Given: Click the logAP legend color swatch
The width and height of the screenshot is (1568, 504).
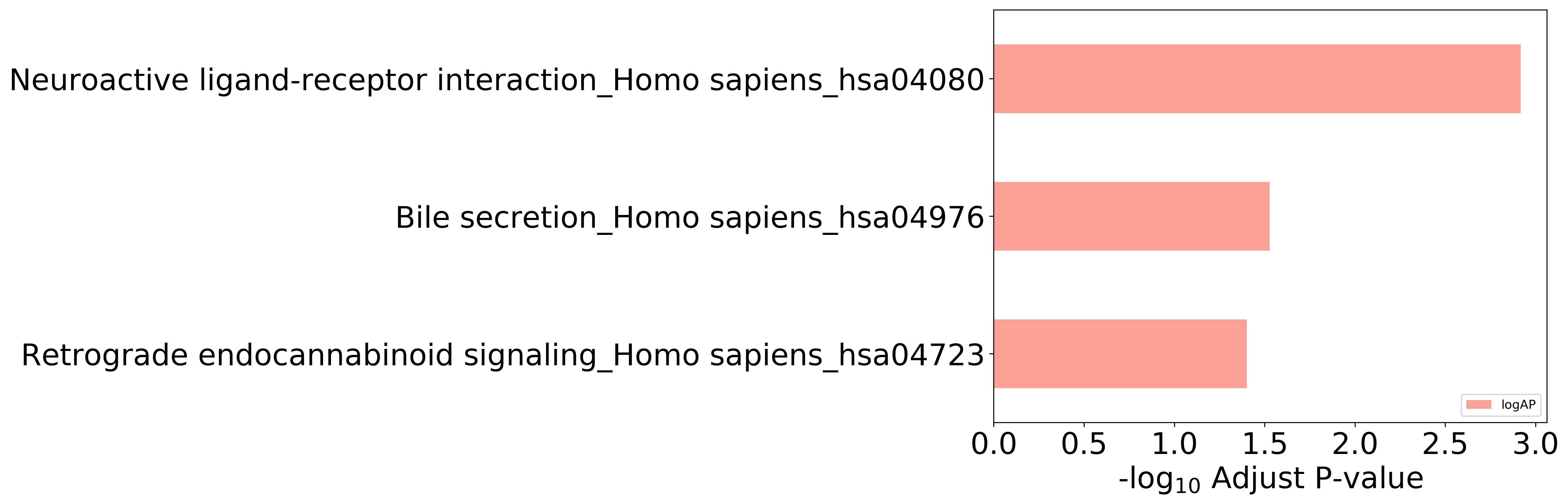Looking at the screenshot, I should coord(1478,405).
